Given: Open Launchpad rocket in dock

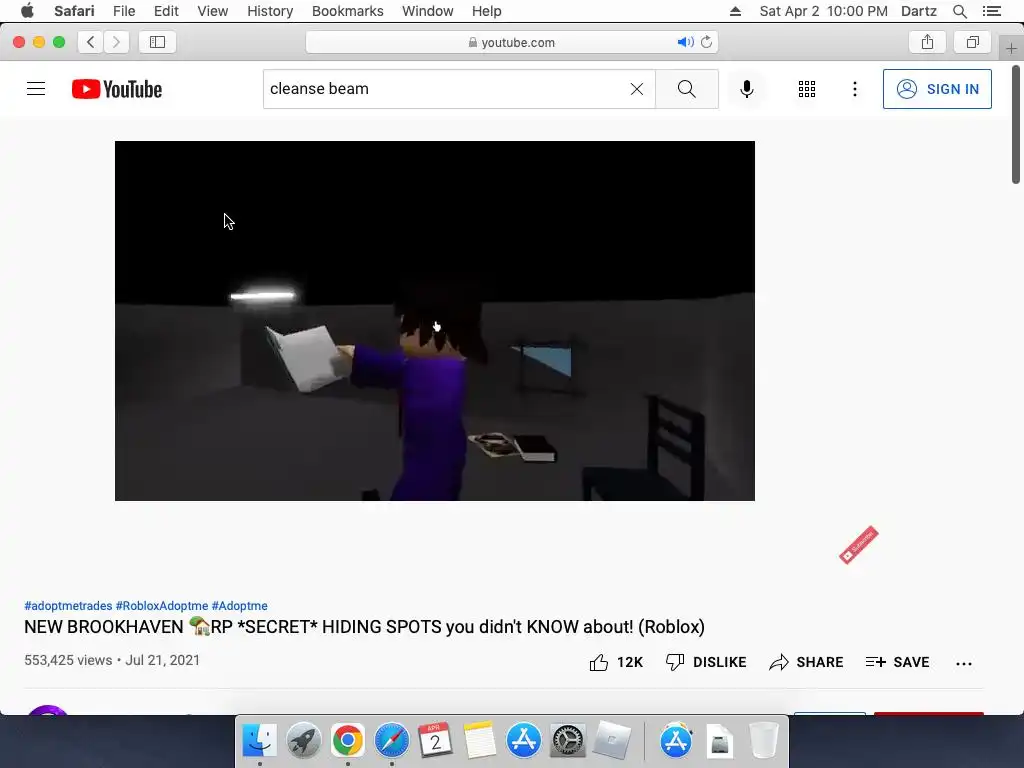Looking at the screenshot, I should (x=304, y=741).
